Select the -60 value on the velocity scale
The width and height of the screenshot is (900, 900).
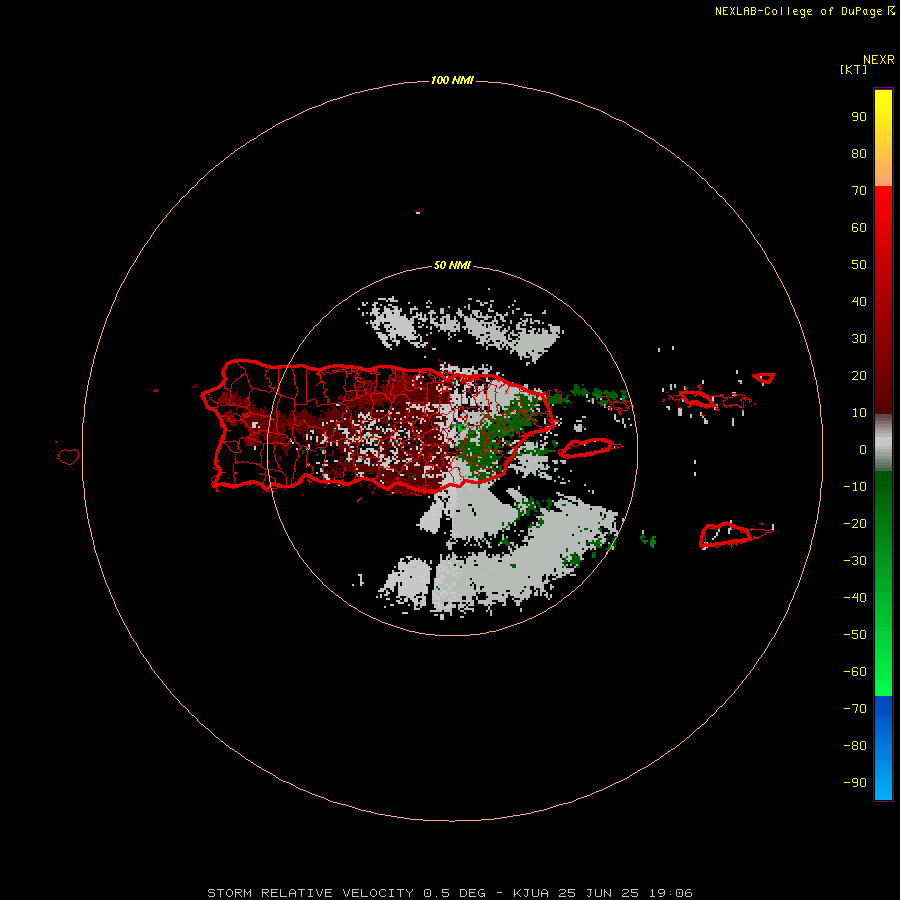[x=855, y=672]
